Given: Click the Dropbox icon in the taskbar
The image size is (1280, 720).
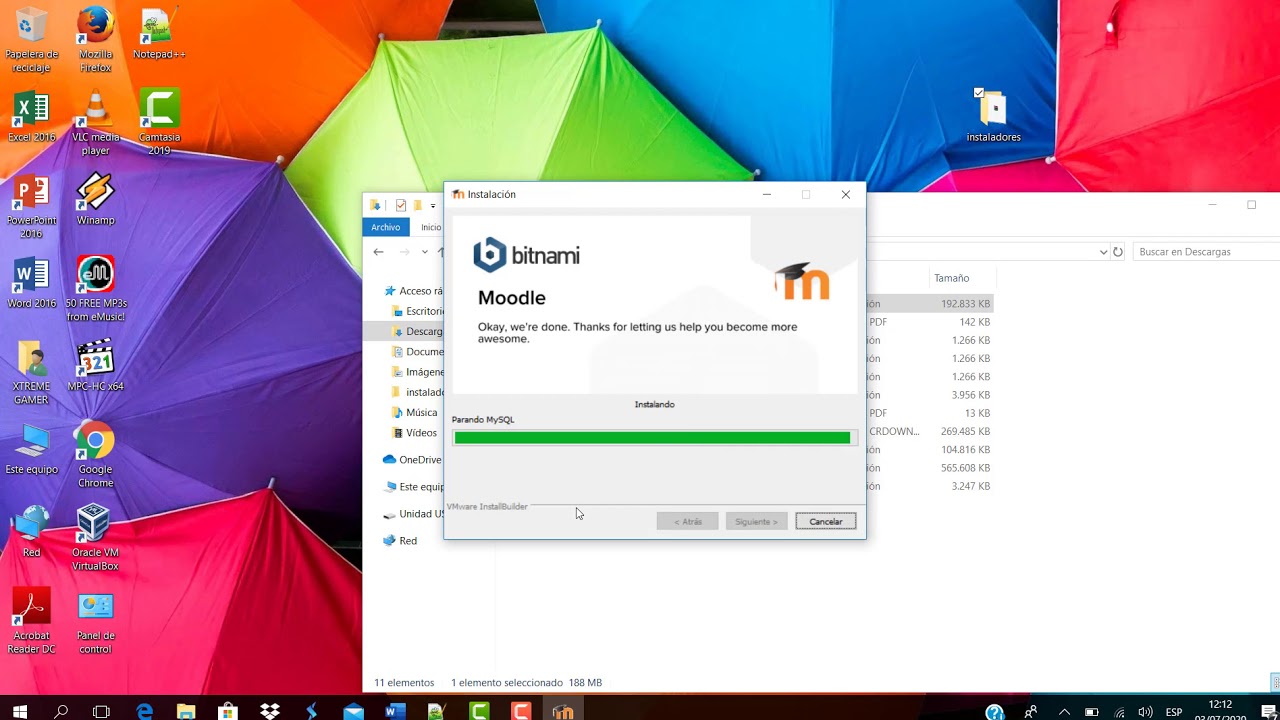Looking at the screenshot, I should [269, 711].
